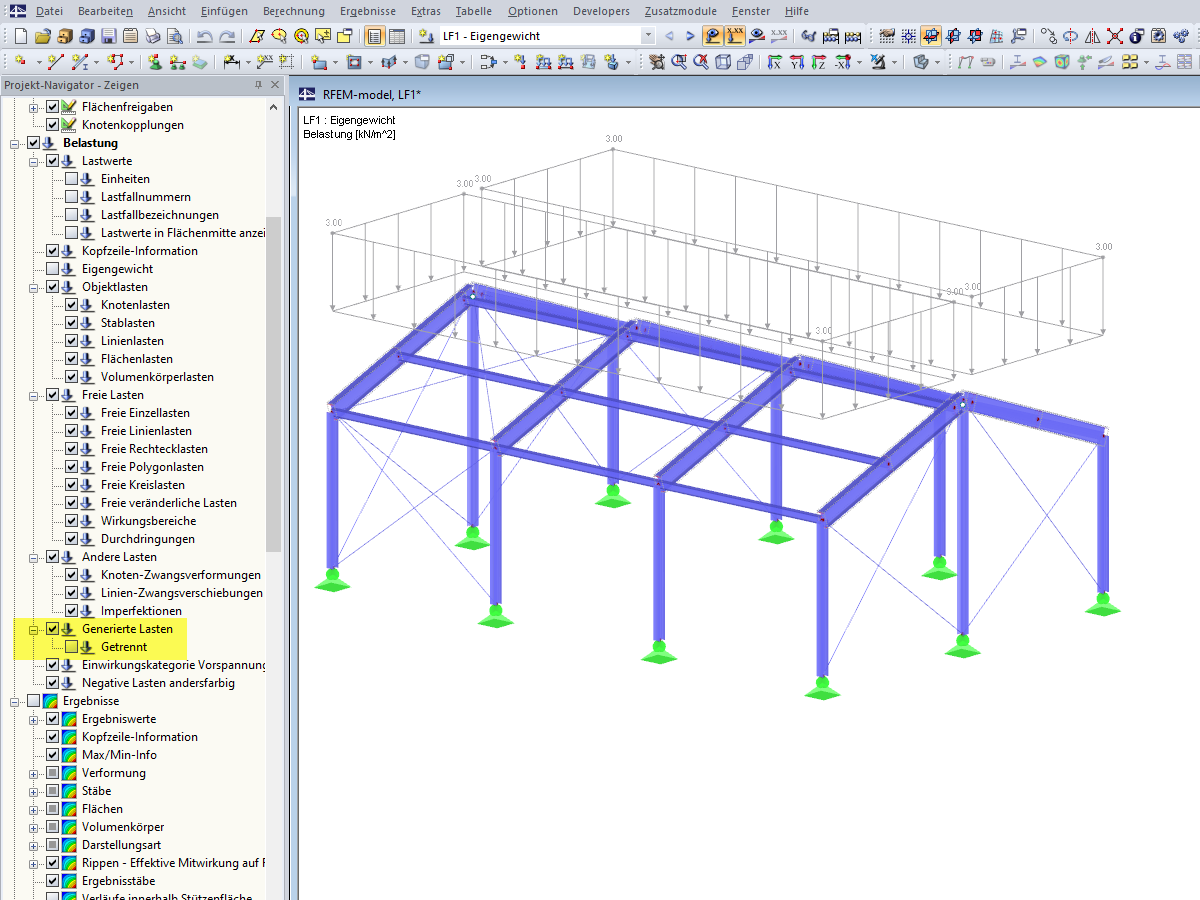
Task: Click the mirror tool icon
Action: pyautogui.click(x=1092, y=36)
